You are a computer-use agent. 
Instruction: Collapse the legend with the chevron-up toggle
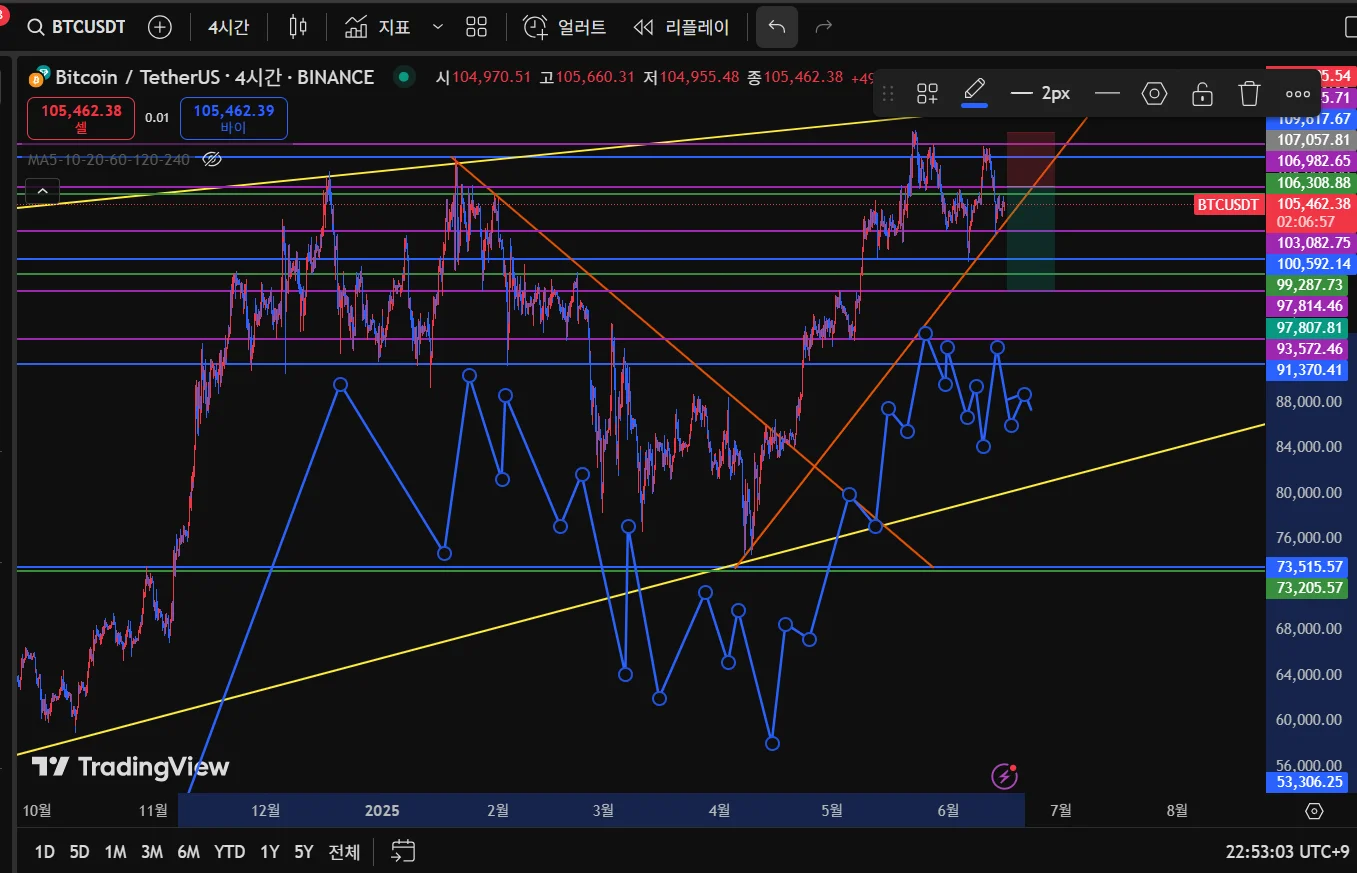[42, 191]
